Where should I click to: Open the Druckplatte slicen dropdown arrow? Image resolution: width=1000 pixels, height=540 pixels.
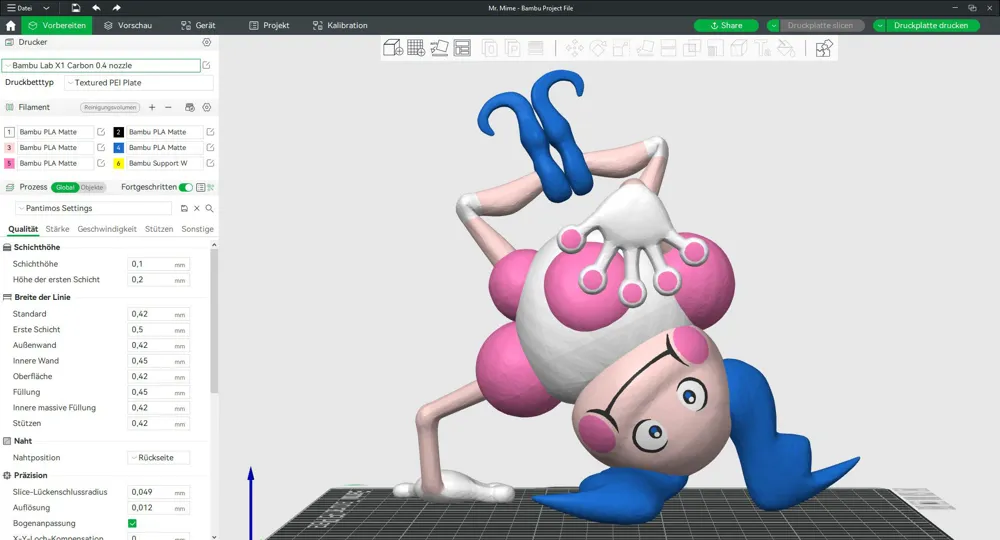[x=773, y=26]
